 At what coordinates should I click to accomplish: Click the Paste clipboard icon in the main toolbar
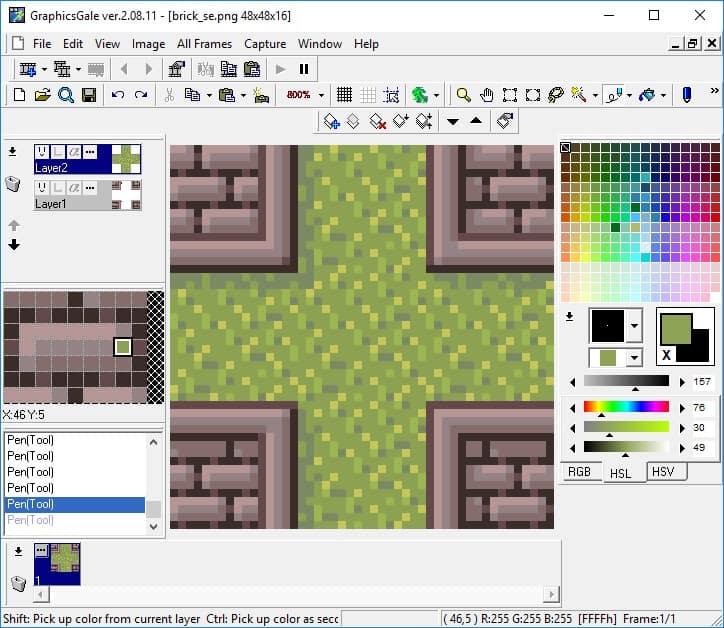point(226,95)
